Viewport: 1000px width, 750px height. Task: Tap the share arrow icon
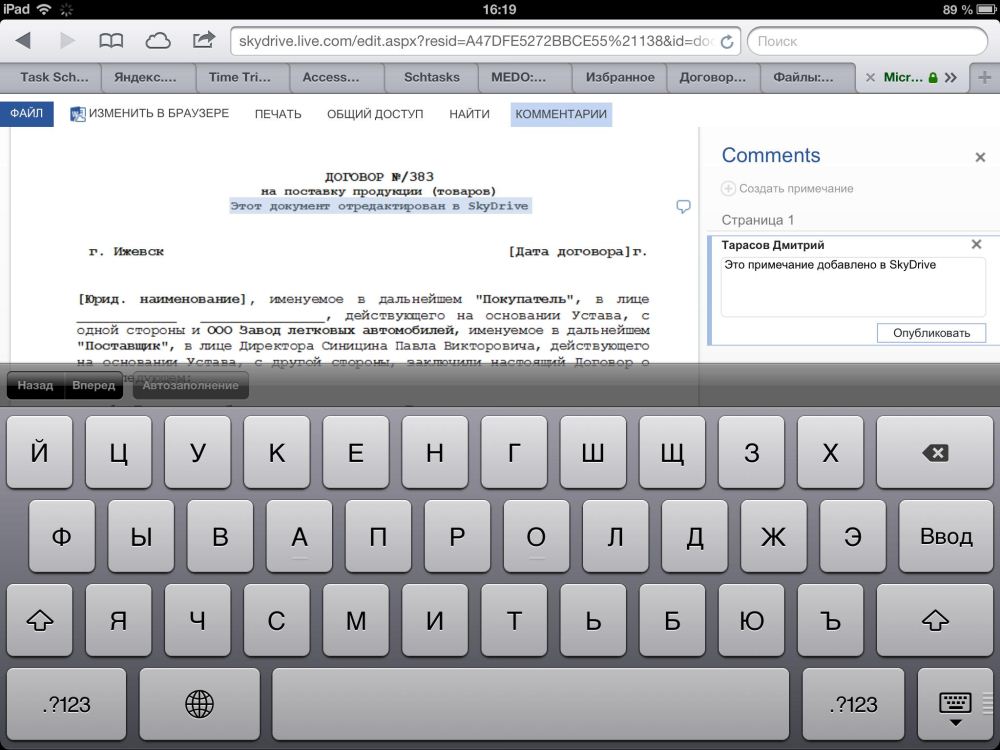click(x=204, y=40)
